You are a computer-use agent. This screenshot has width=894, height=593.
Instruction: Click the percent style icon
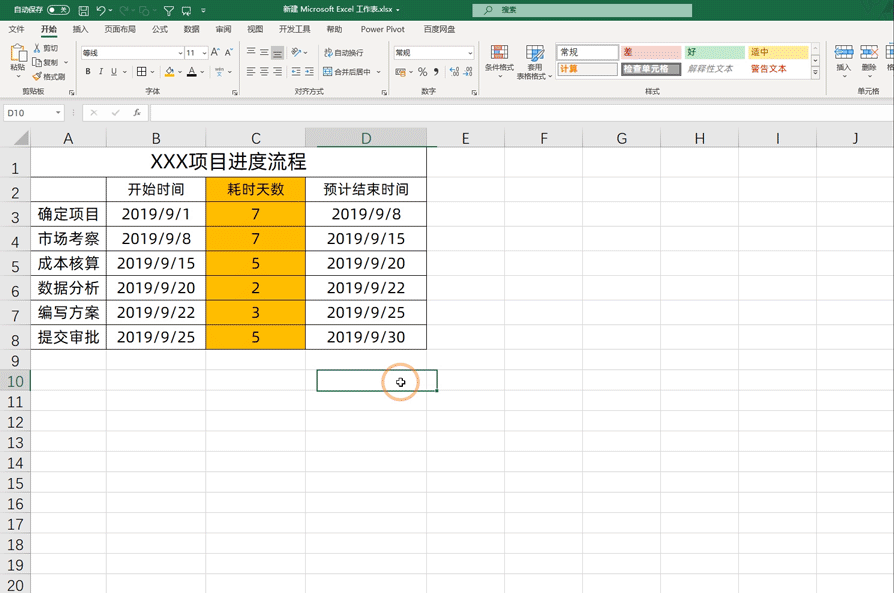tap(422, 72)
